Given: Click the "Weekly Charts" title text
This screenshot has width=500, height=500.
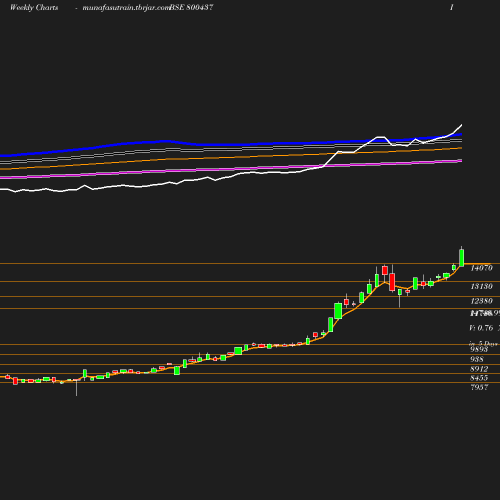Looking at the screenshot, I should pos(34,7).
